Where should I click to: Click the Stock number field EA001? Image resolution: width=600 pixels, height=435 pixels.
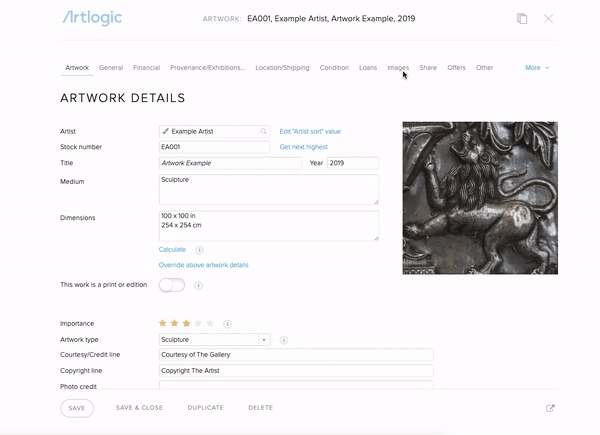[215, 147]
